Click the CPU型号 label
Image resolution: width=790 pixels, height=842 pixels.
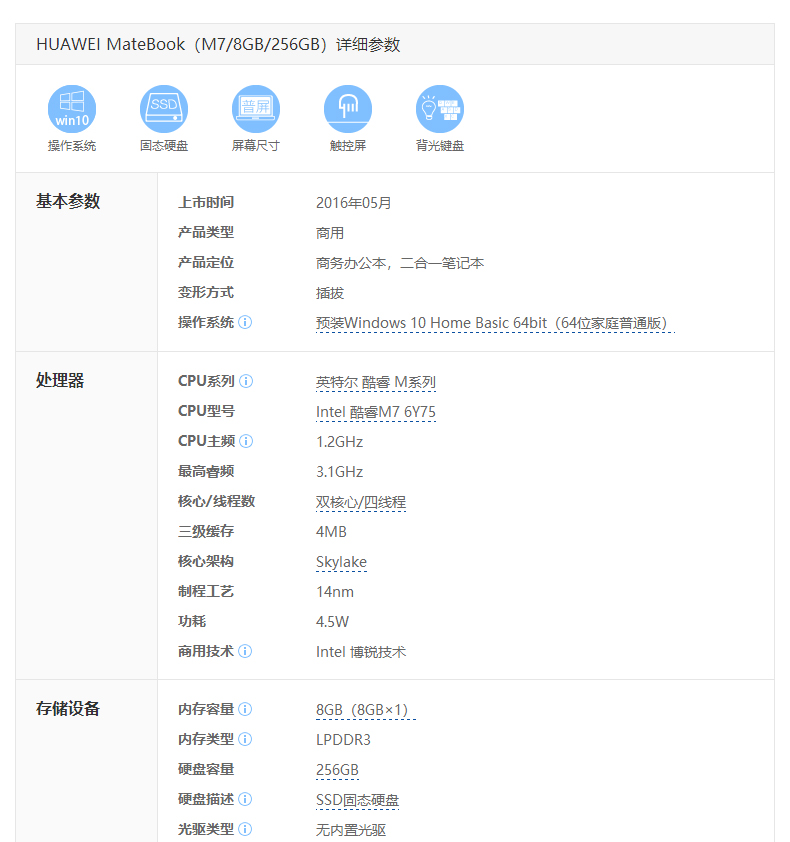[x=206, y=411]
